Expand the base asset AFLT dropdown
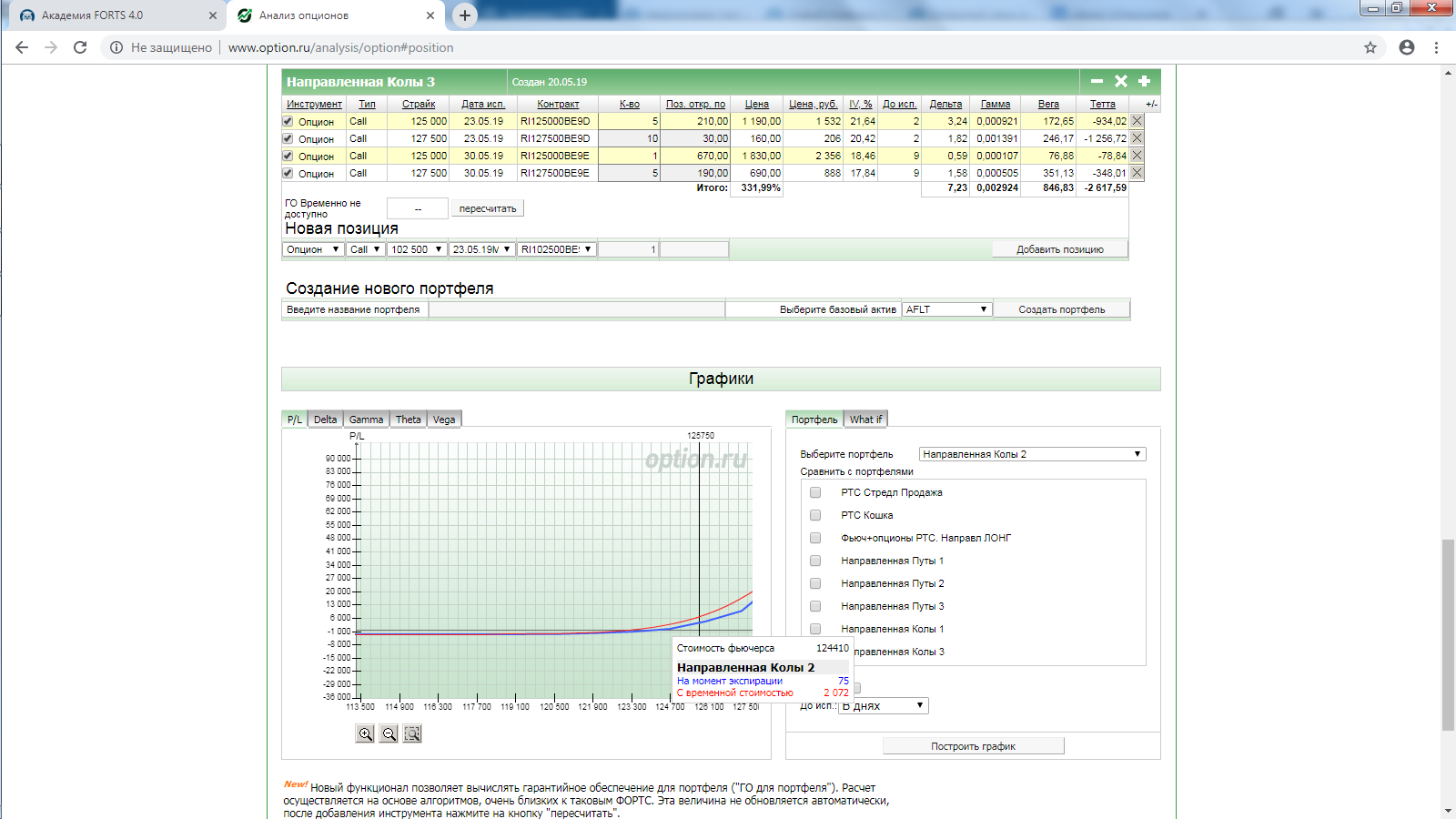This screenshot has height=819, width=1456. (x=946, y=309)
